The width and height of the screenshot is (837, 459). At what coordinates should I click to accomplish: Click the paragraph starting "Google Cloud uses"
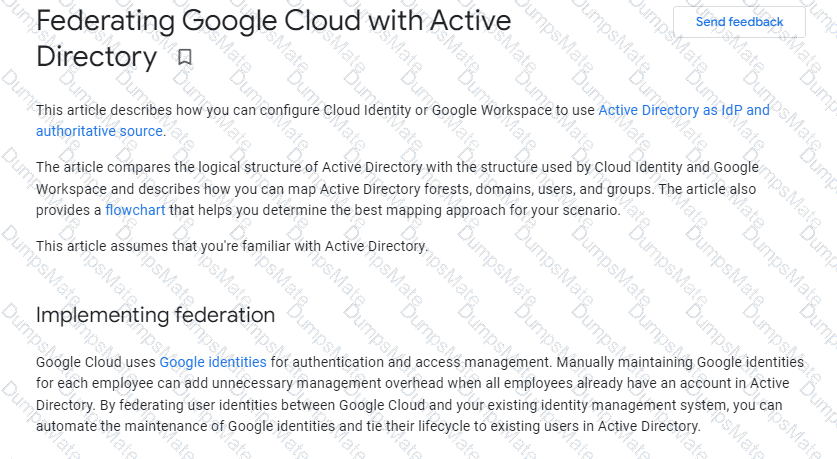(x=420, y=394)
